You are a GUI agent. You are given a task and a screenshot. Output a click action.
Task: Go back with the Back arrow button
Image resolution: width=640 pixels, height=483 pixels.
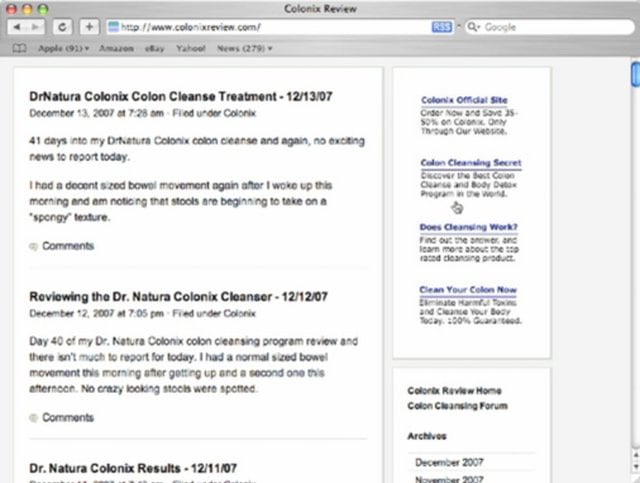coord(17,27)
